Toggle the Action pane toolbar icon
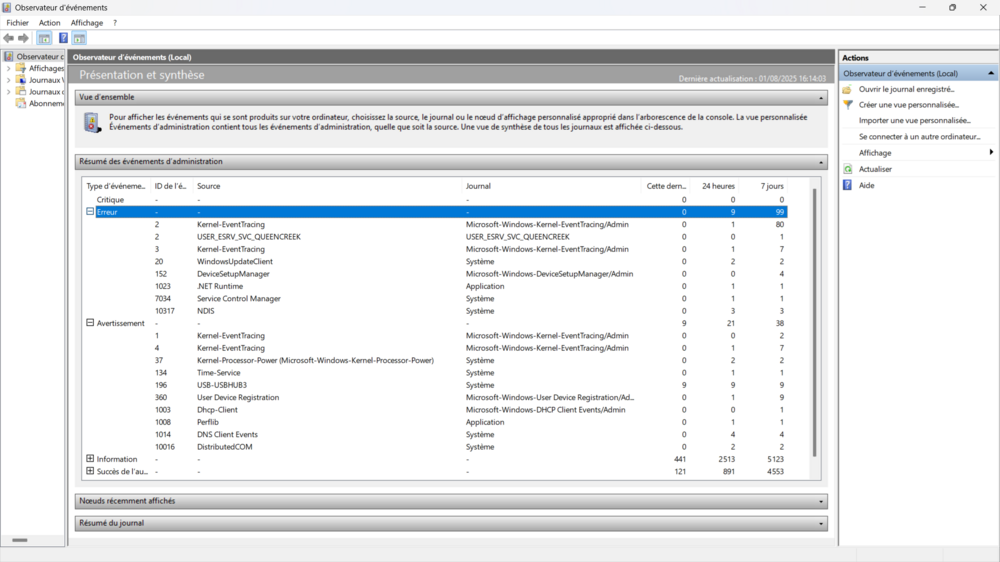1000x562 pixels. pyautogui.click(x=79, y=38)
